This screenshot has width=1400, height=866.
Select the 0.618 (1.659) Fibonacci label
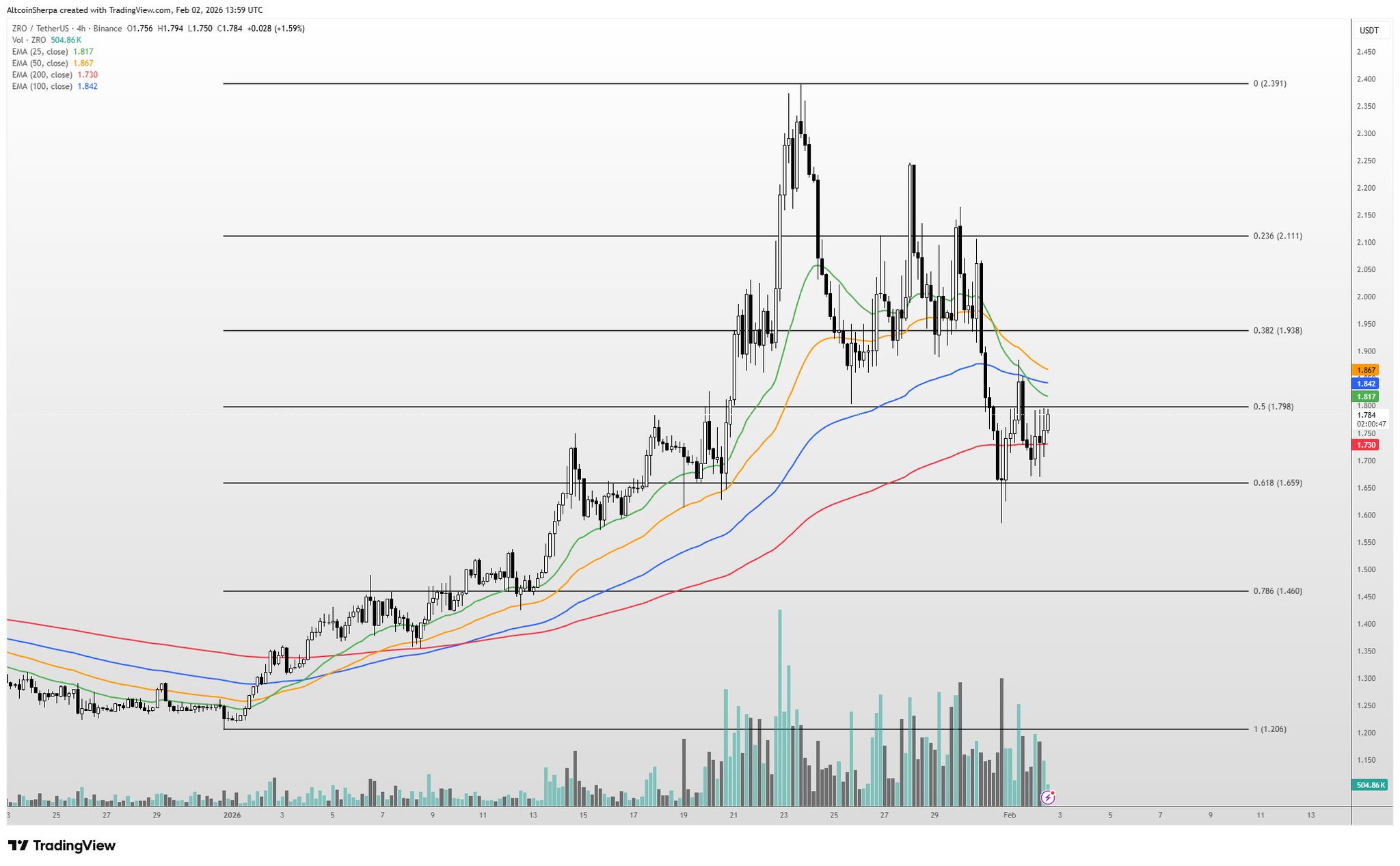[1277, 483]
